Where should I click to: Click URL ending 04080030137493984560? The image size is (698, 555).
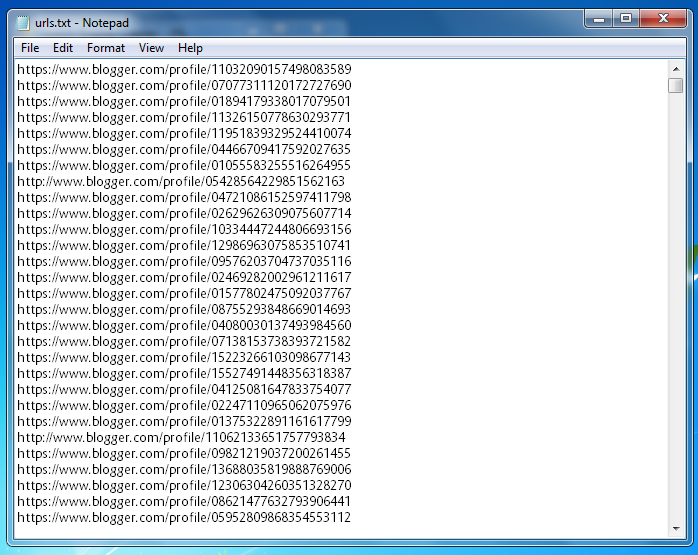click(x=184, y=325)
